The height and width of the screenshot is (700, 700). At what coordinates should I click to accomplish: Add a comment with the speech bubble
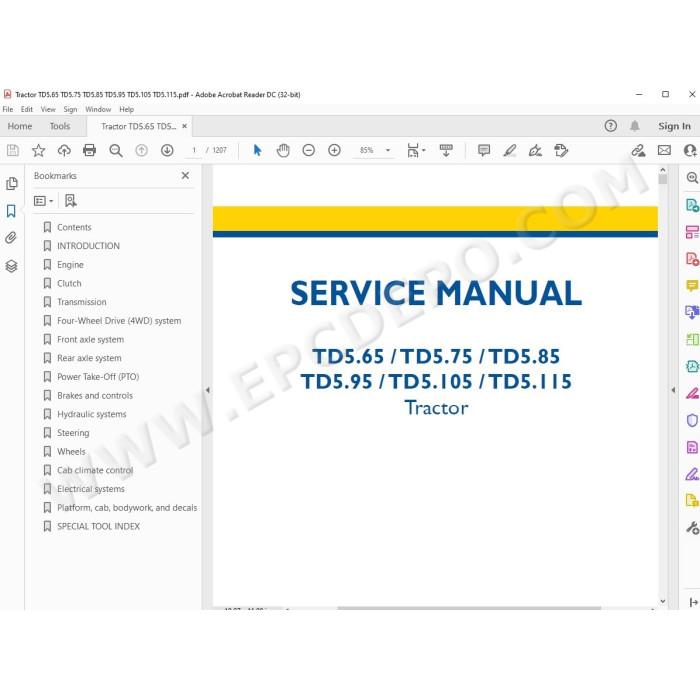484,150
